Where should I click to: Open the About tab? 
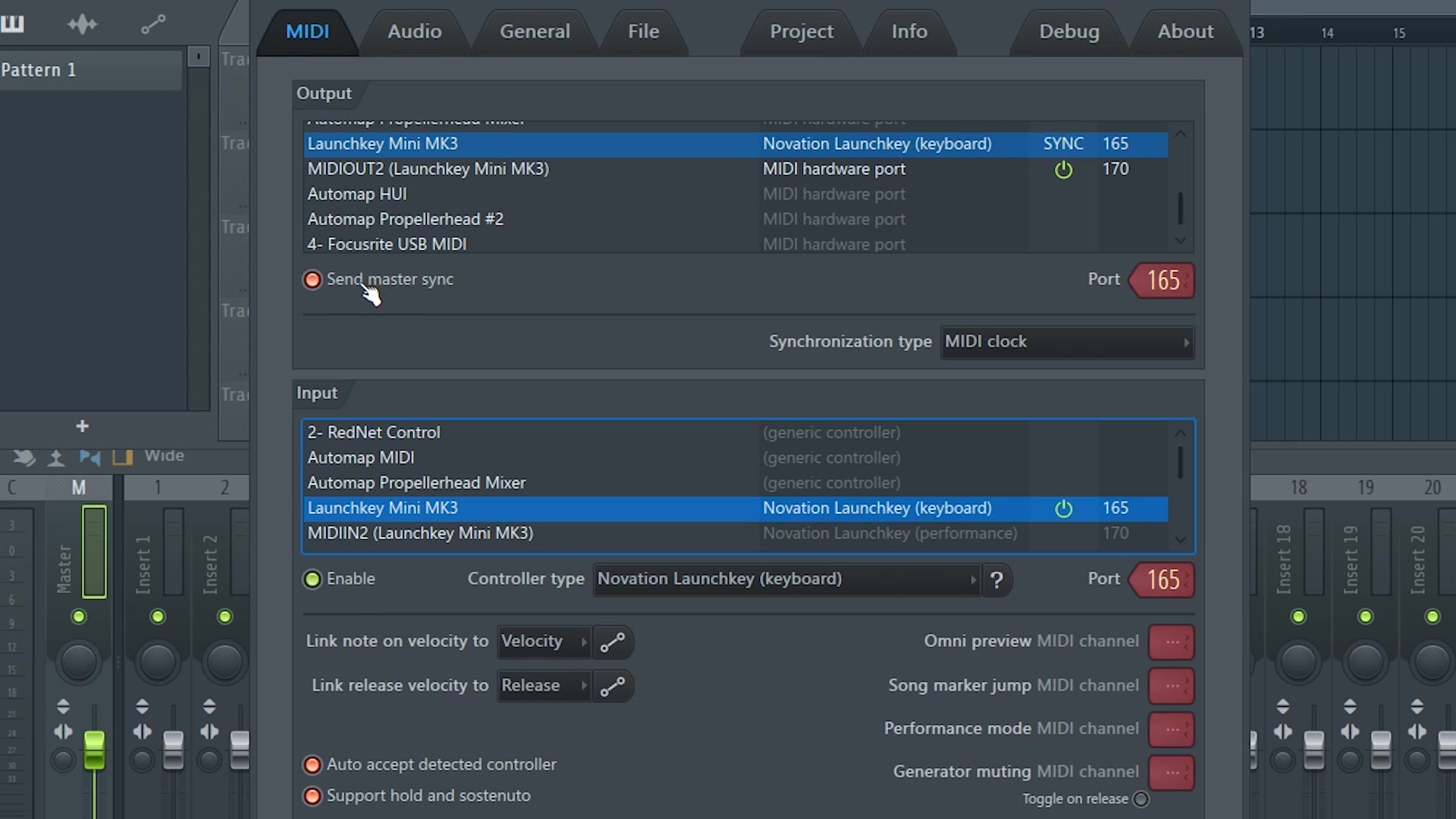[1185, 31]
